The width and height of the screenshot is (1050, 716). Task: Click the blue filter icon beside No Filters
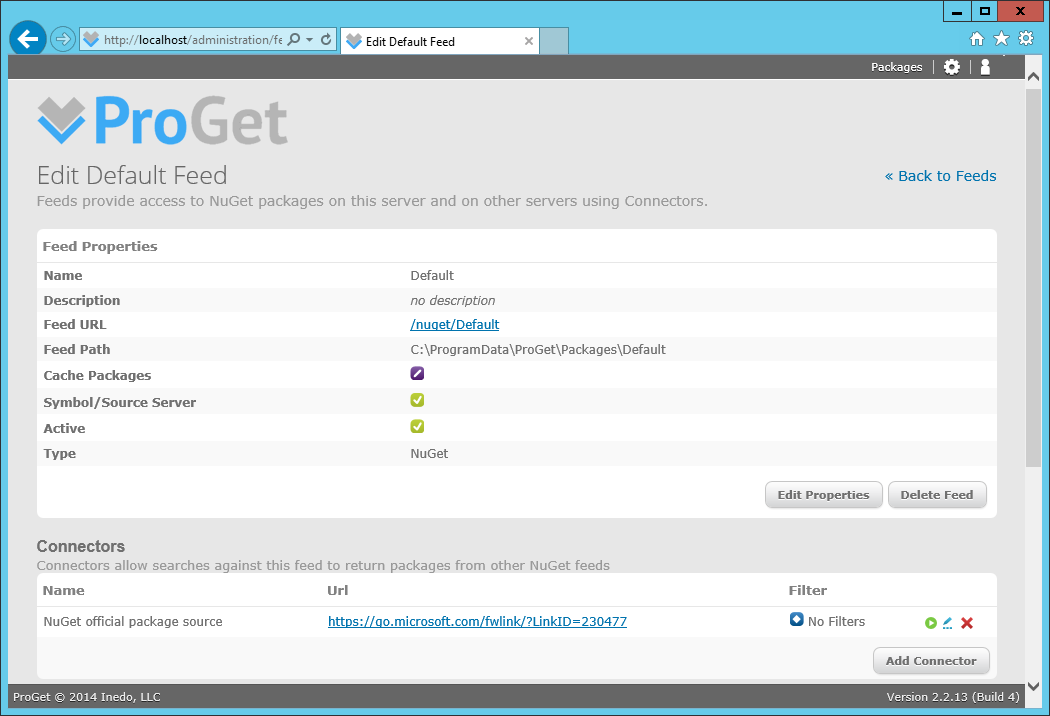[796, 620]
